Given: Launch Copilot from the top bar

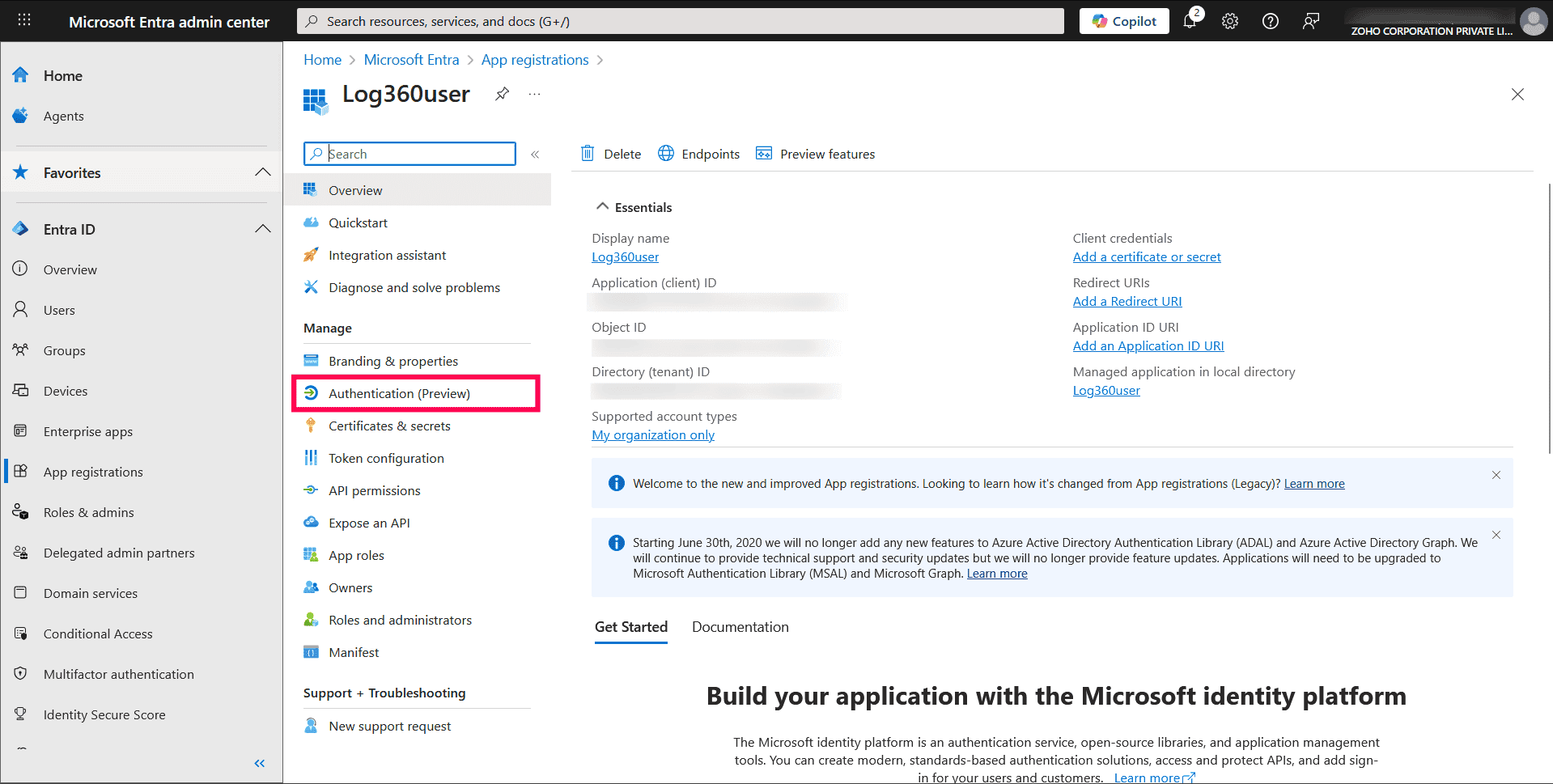Looking at the screenshot, I should click(1123, 21).
